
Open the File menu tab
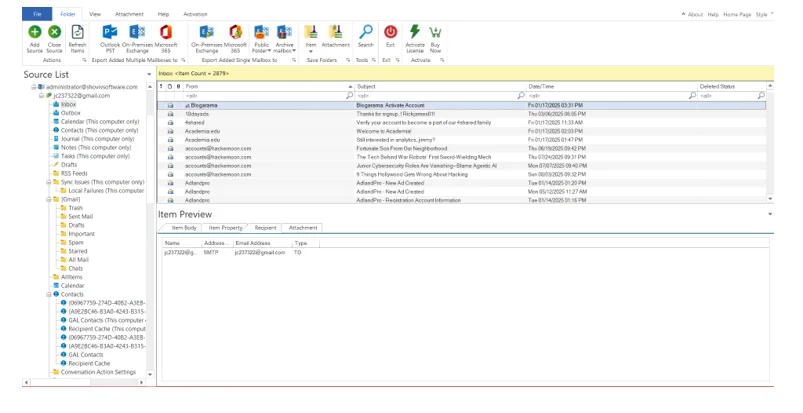37,14
